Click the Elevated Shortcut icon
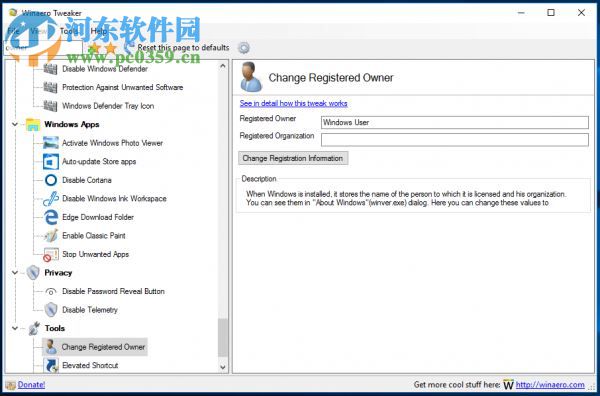 51,365
